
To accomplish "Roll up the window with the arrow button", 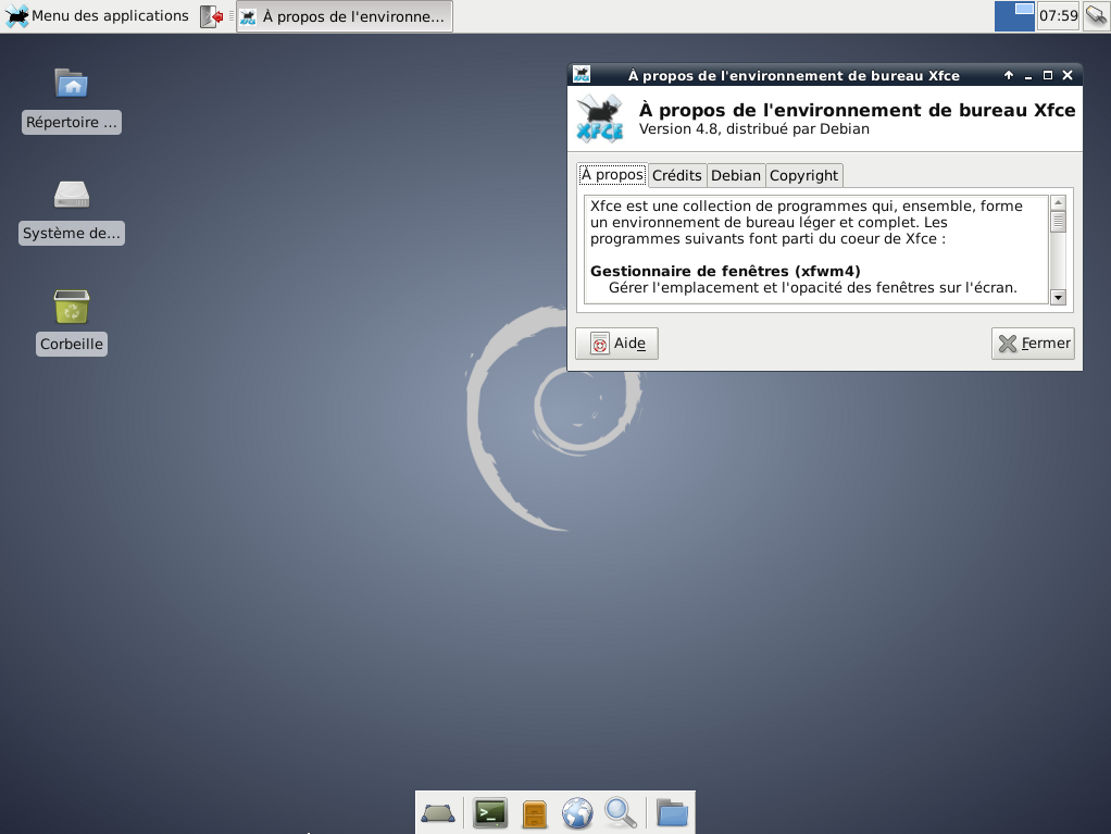I will pyautogui.click(x=1008, y=75).
